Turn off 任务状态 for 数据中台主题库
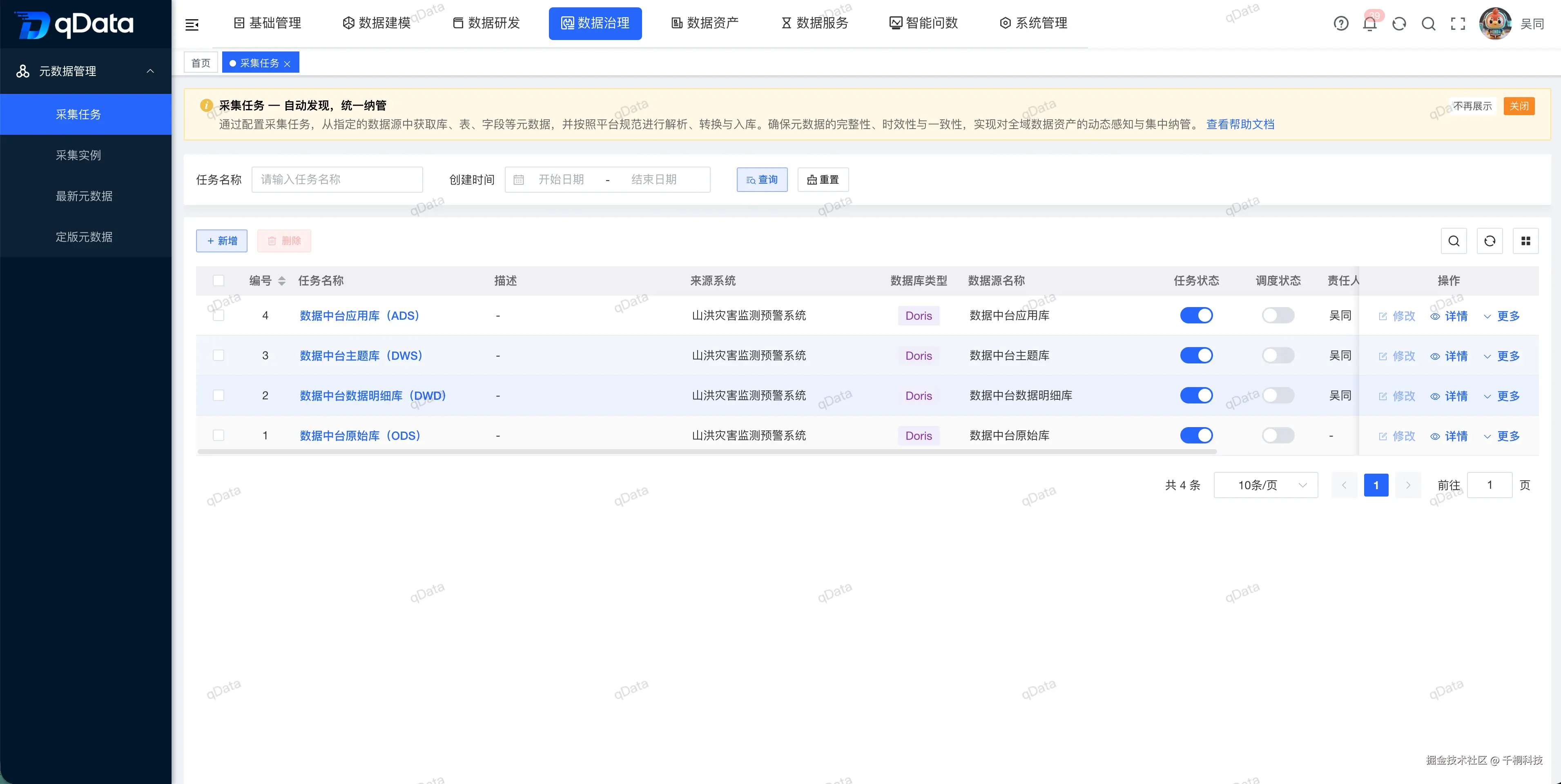1561x784 pixels. 1196,355
